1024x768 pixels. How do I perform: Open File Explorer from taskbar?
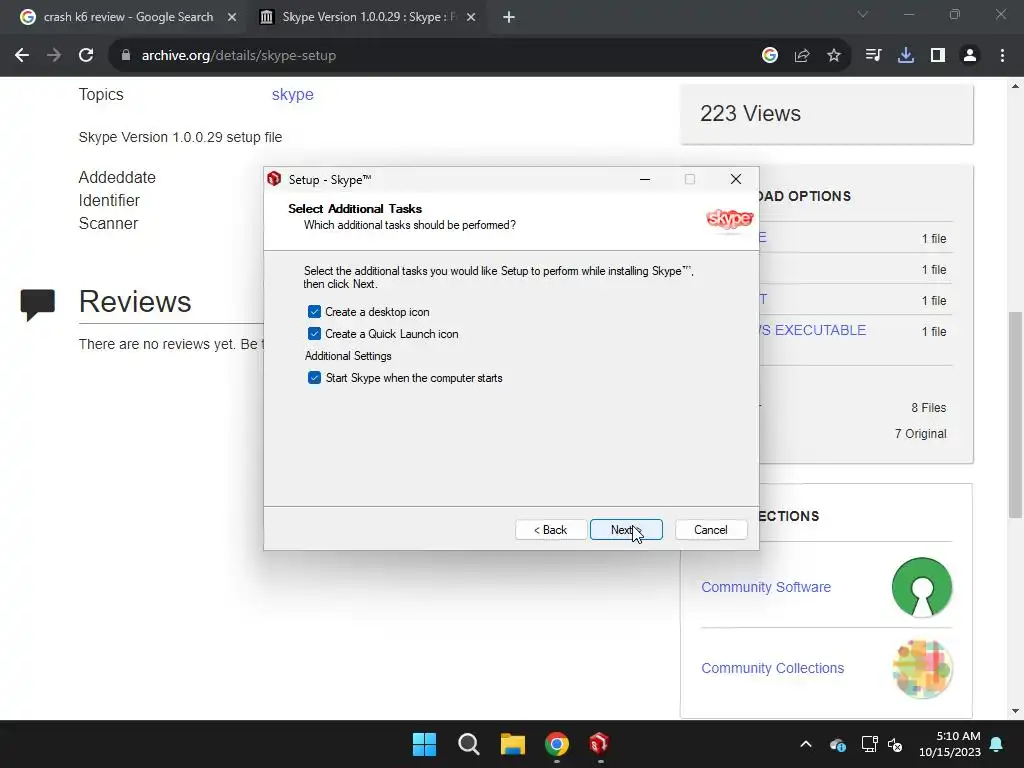[513, 744]
